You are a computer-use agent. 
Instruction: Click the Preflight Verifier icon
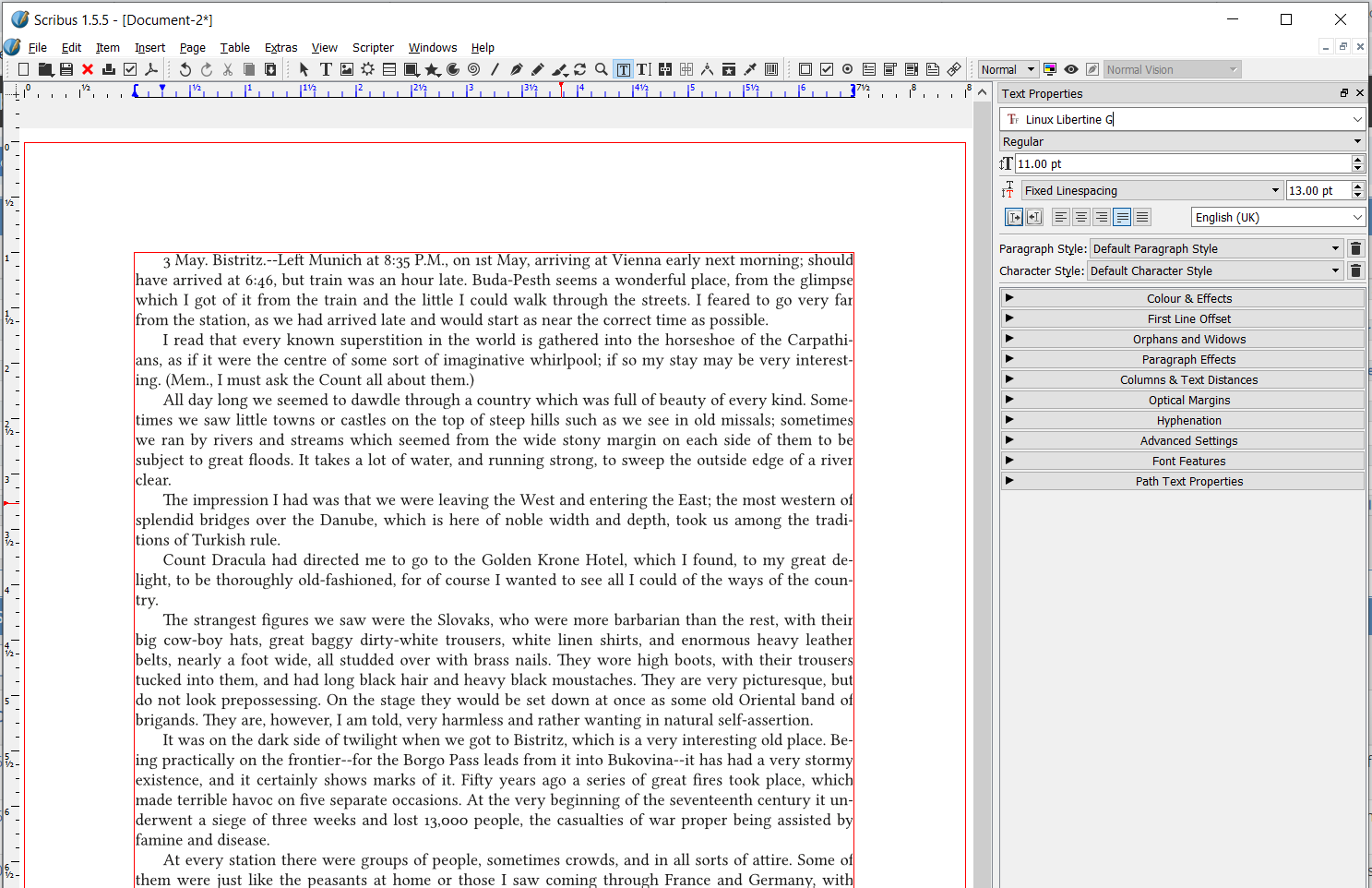tap(130, 69)
